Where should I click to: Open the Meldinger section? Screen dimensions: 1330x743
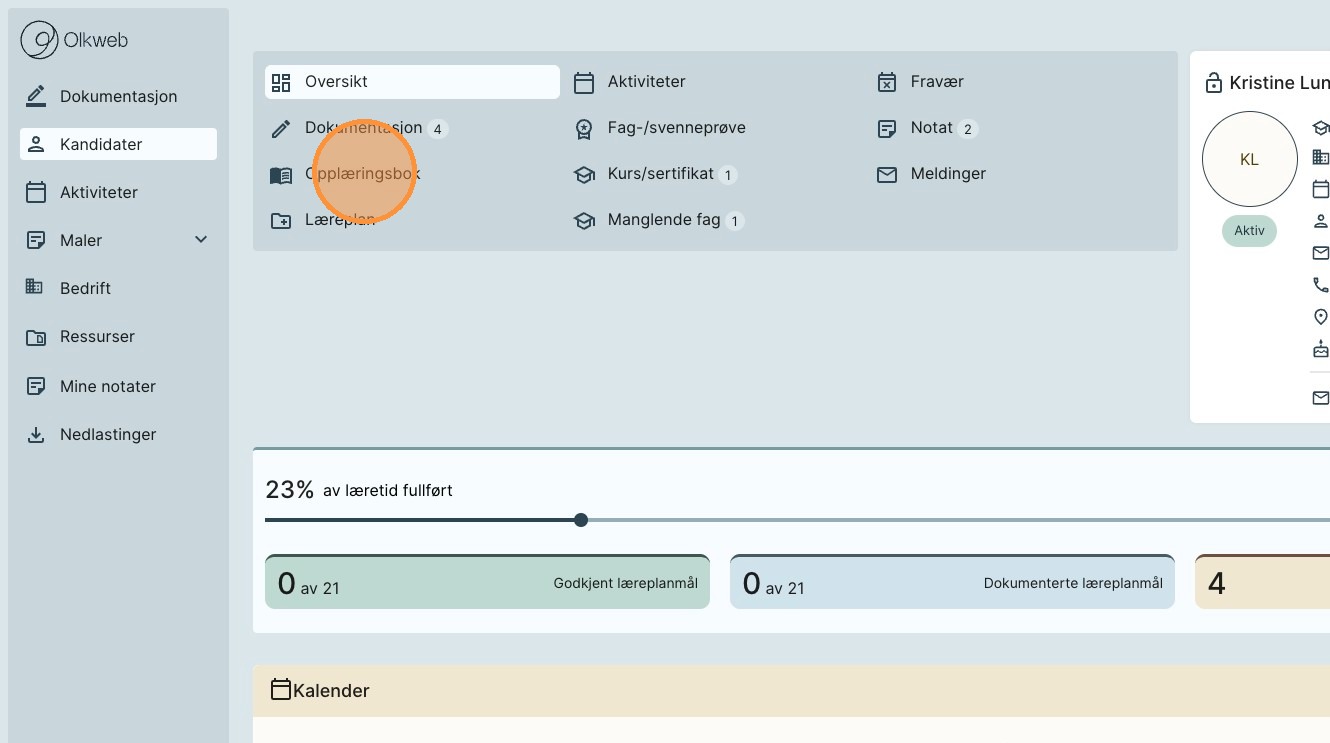(947, 174)
